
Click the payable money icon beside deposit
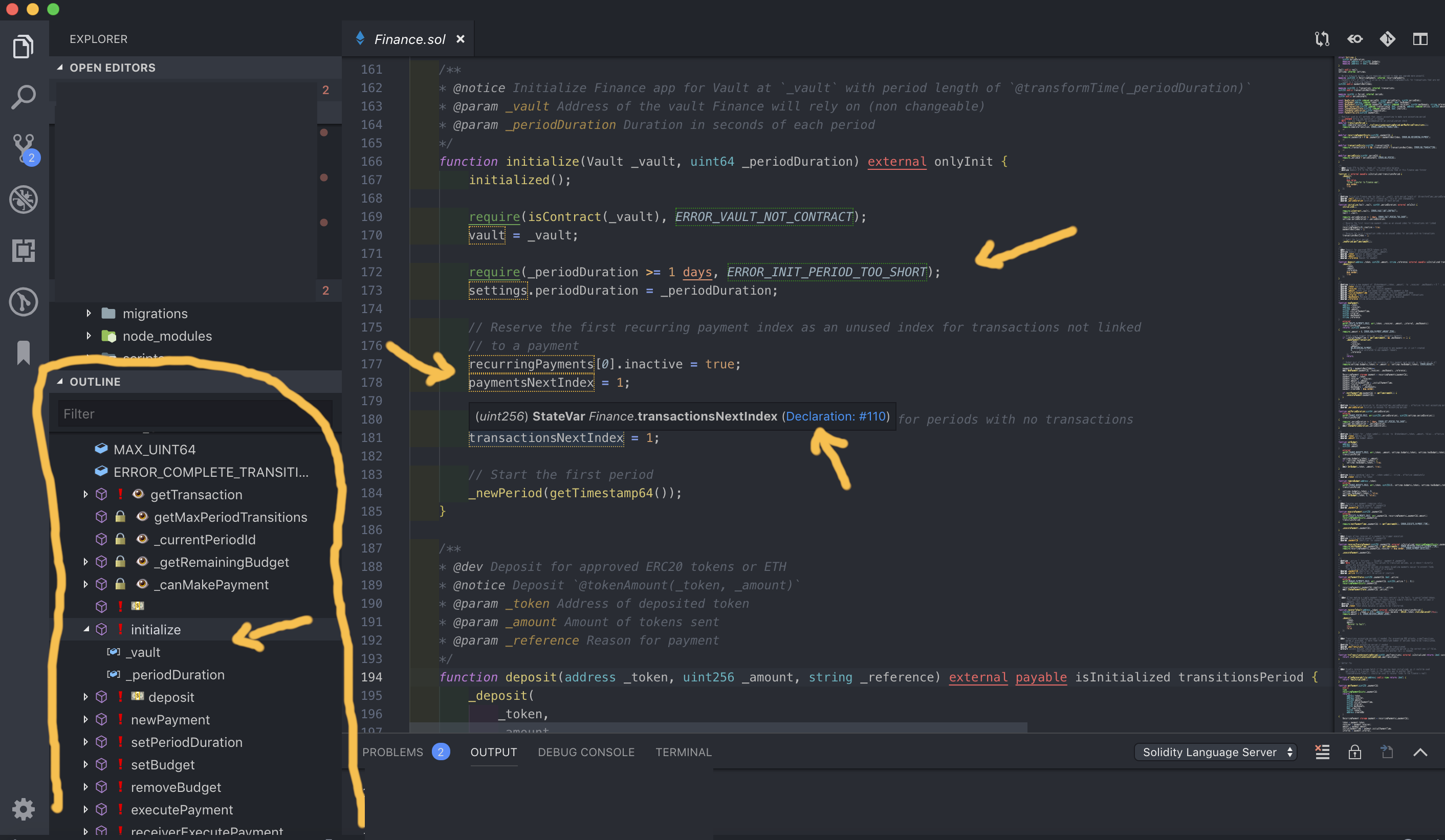click(137, 696)
